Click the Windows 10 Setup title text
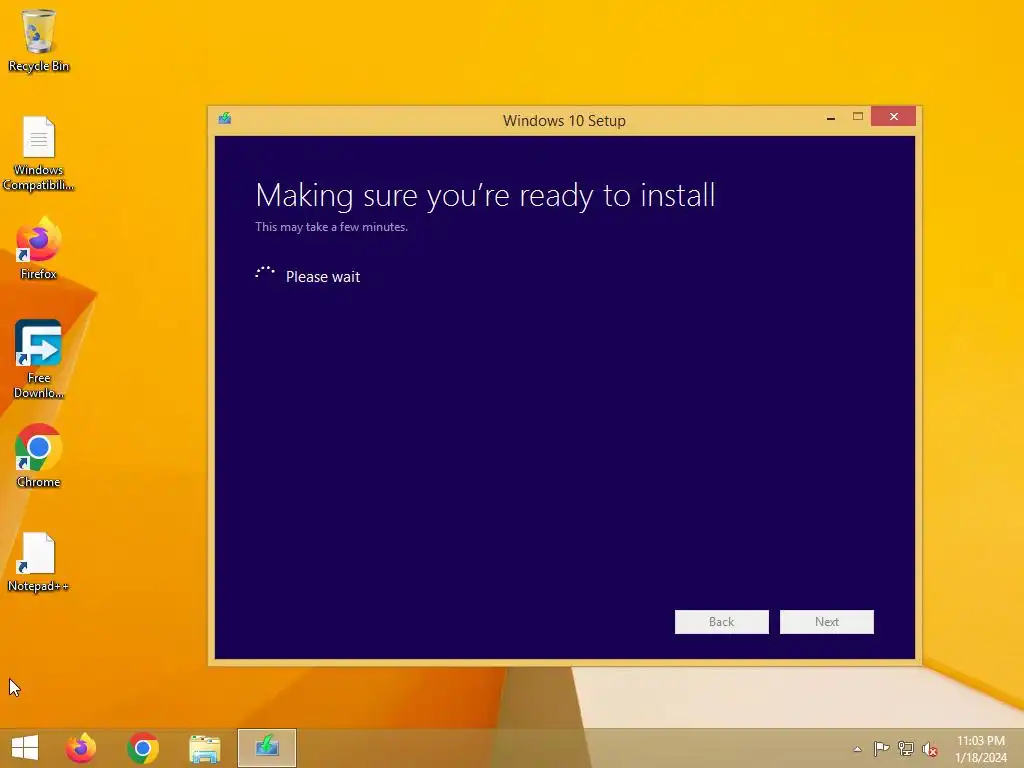This screenshot has height=768, width=1024. click(564, 121)
